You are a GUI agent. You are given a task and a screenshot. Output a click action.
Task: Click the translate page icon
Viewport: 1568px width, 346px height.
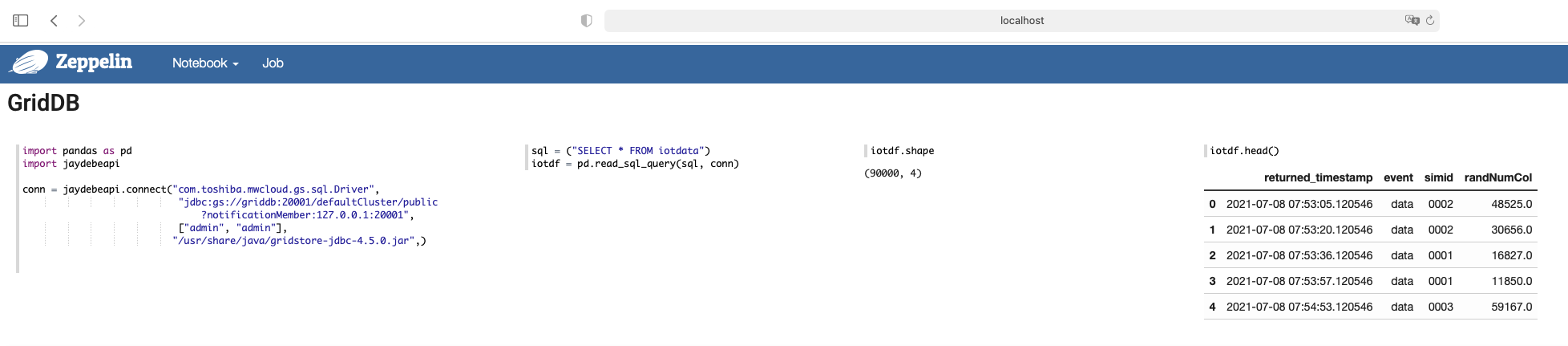[x=1412, y=21]
